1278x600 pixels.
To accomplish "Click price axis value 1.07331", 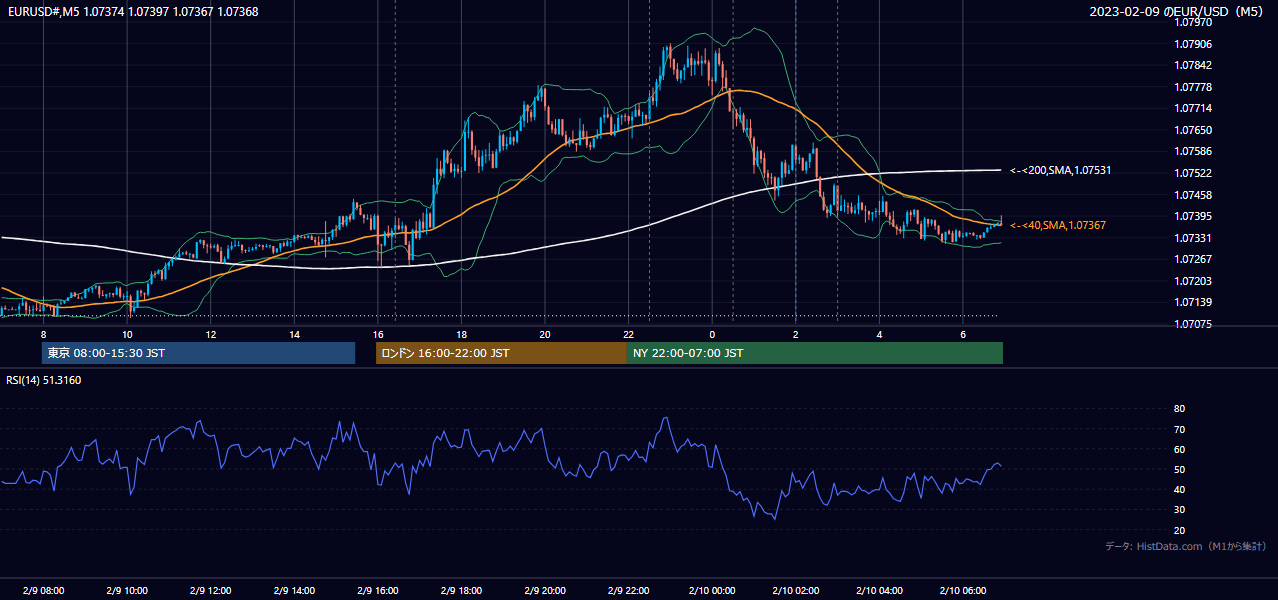I will 1192,238.
